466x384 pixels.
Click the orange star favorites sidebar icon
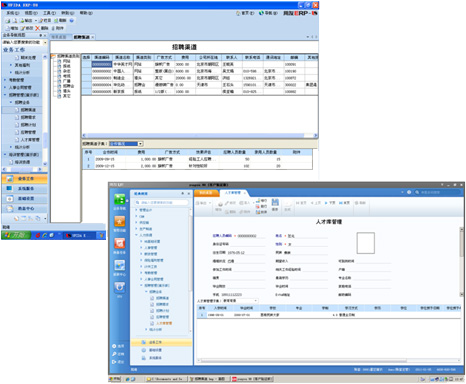[120, 221]
